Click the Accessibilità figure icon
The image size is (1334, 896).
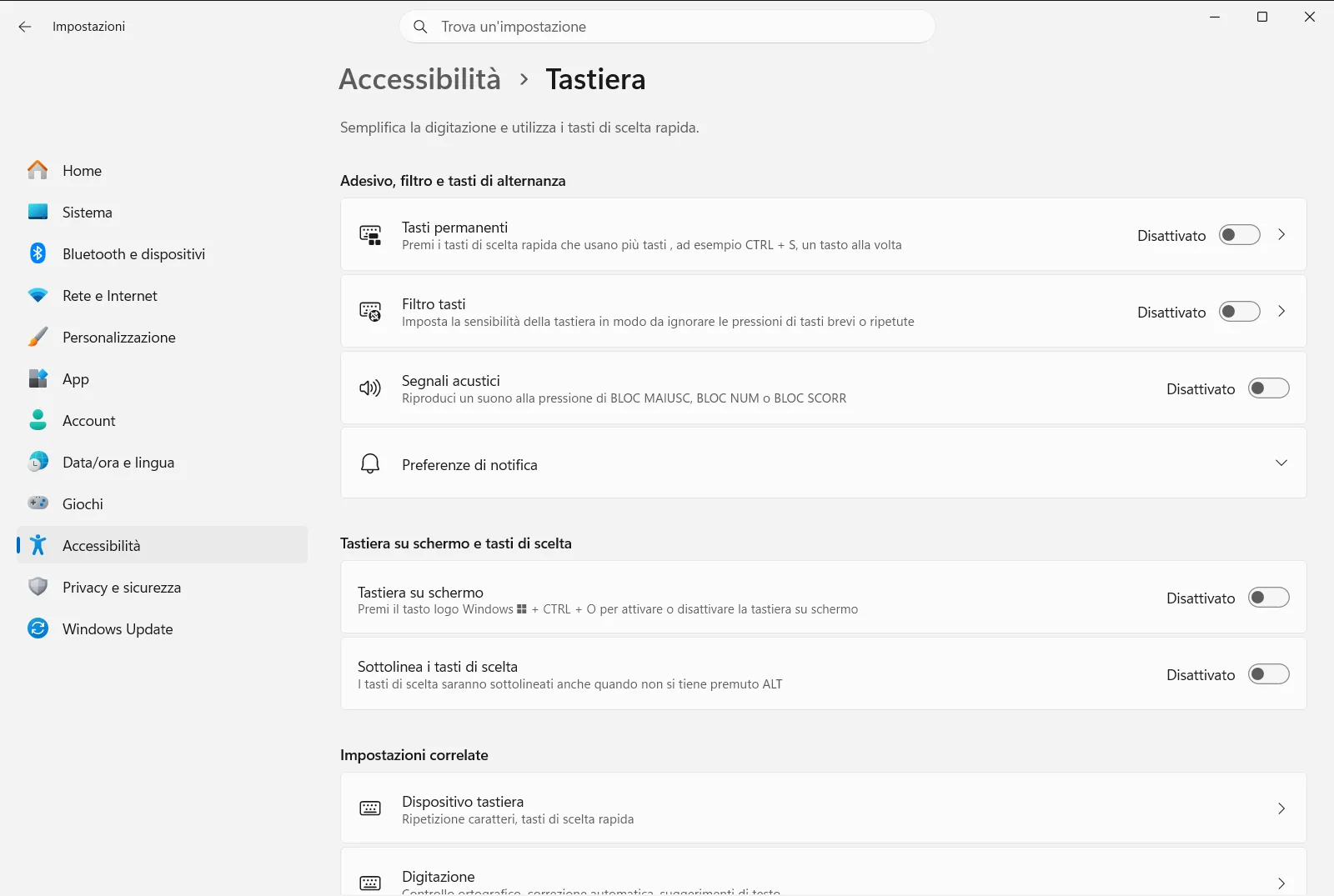pyautogui.click(x=38, y=545)
